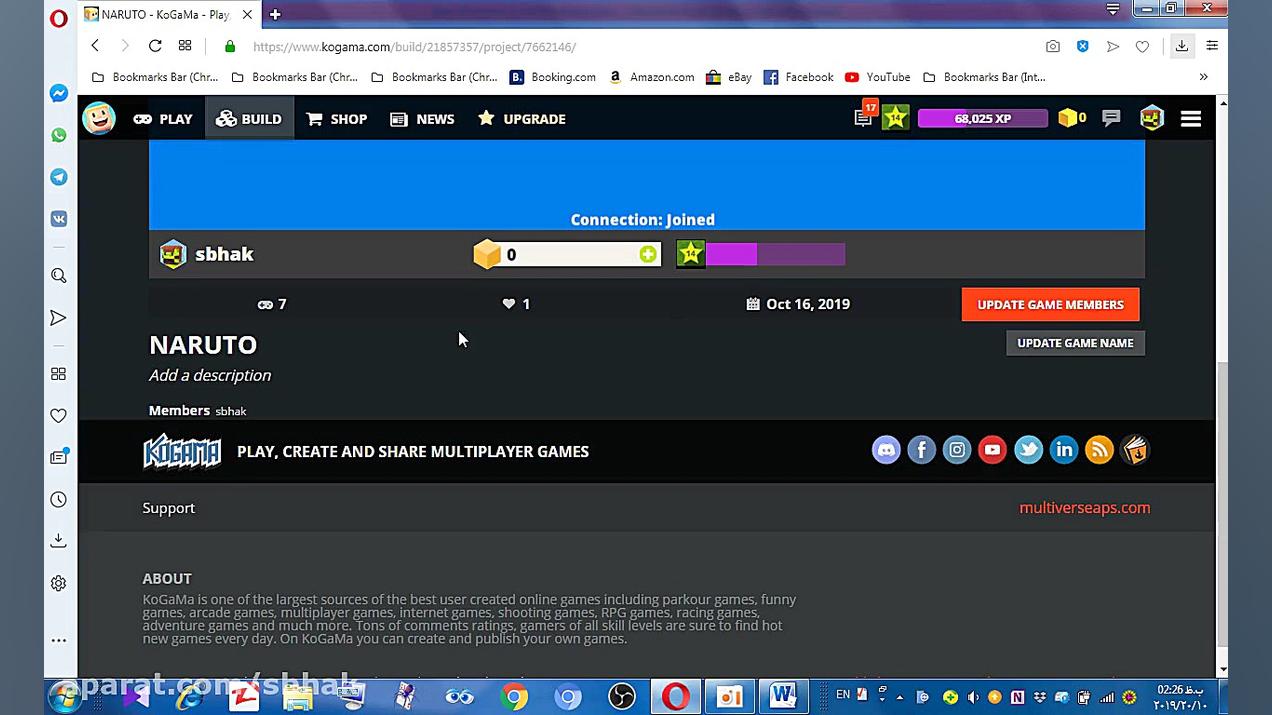Open KoGaMa LinkedIn footer icon
Screen dimensions: 1272x715
pyautogui.click(x=1064, y=450)
